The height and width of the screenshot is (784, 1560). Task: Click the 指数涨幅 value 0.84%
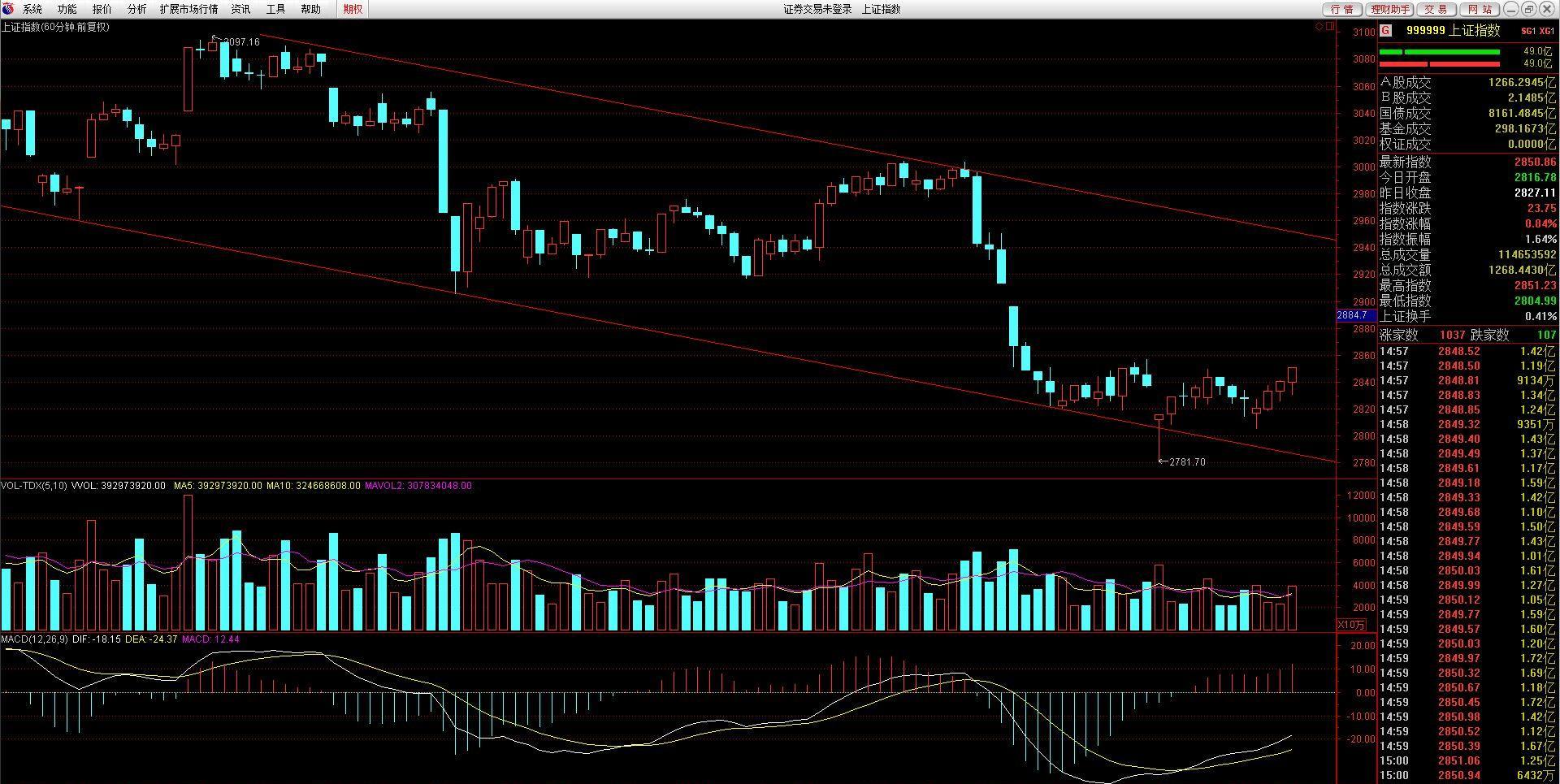pos(1540,223)
